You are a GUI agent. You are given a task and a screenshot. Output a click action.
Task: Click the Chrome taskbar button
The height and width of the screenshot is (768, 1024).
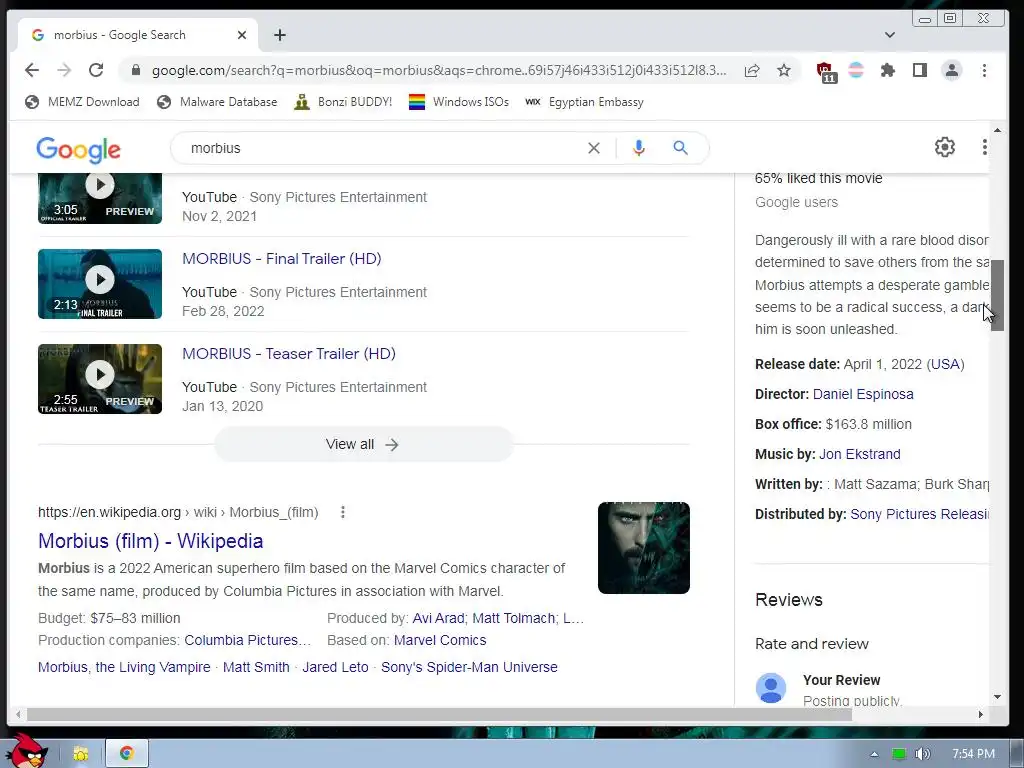(x=127, y=754)
